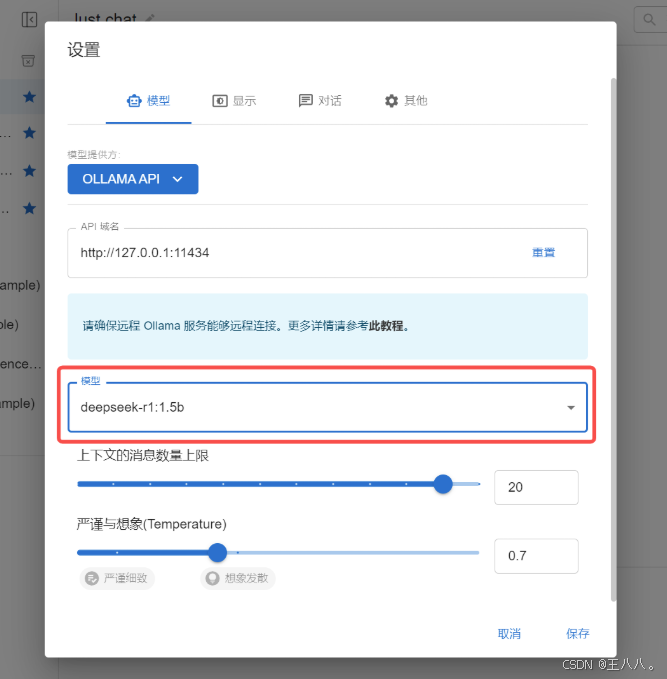The width and height of the screenshot is (667, 679).
Task: Click the context limit value field 20
Action: tap(536, 487)
